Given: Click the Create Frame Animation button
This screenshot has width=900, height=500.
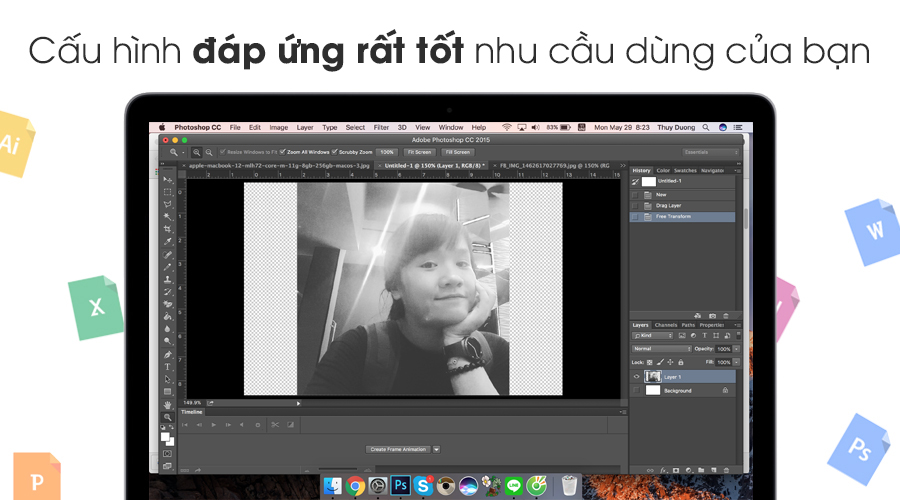Looking at the screenshot, I should click(x=398, y=450).
